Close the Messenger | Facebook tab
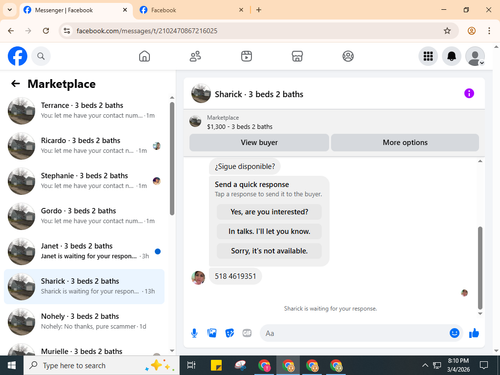 coord(125,10)
